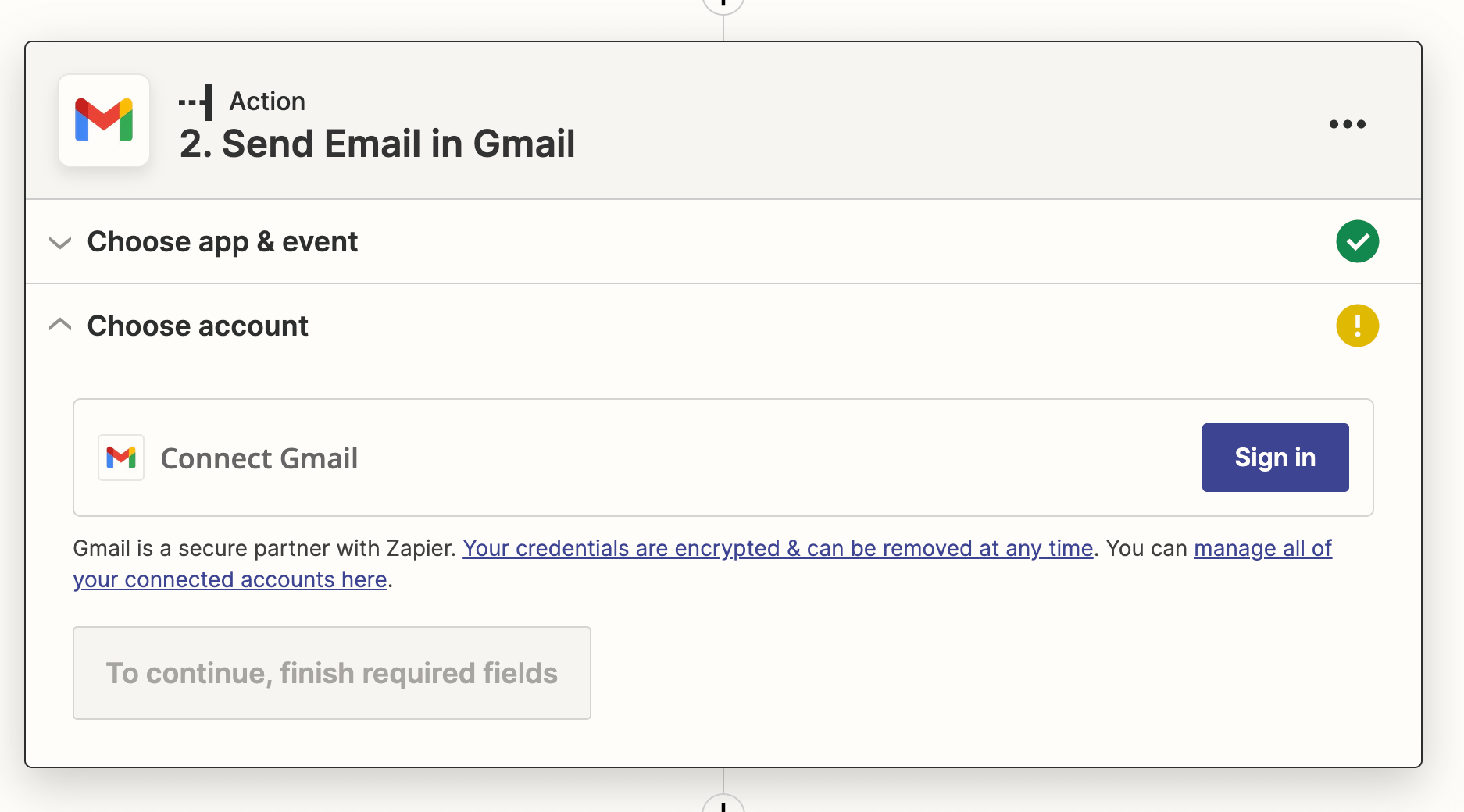
Task: Click the Action step type icon
Action: click(196, 102)
